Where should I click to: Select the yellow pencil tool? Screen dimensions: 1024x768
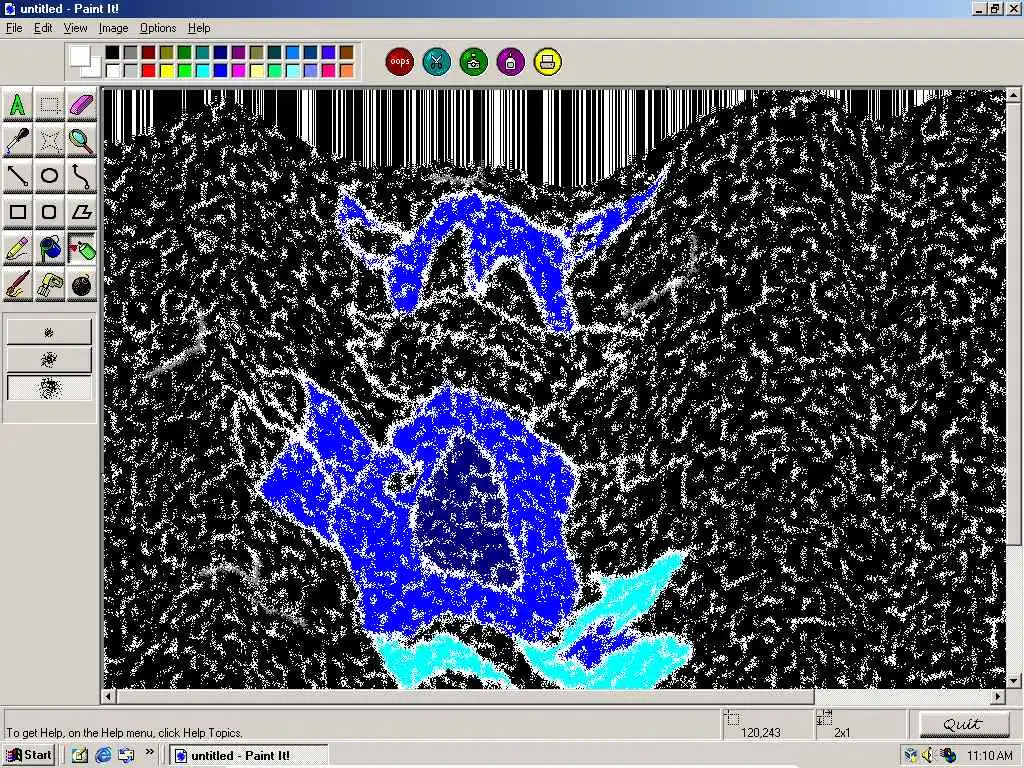point(18,249)
